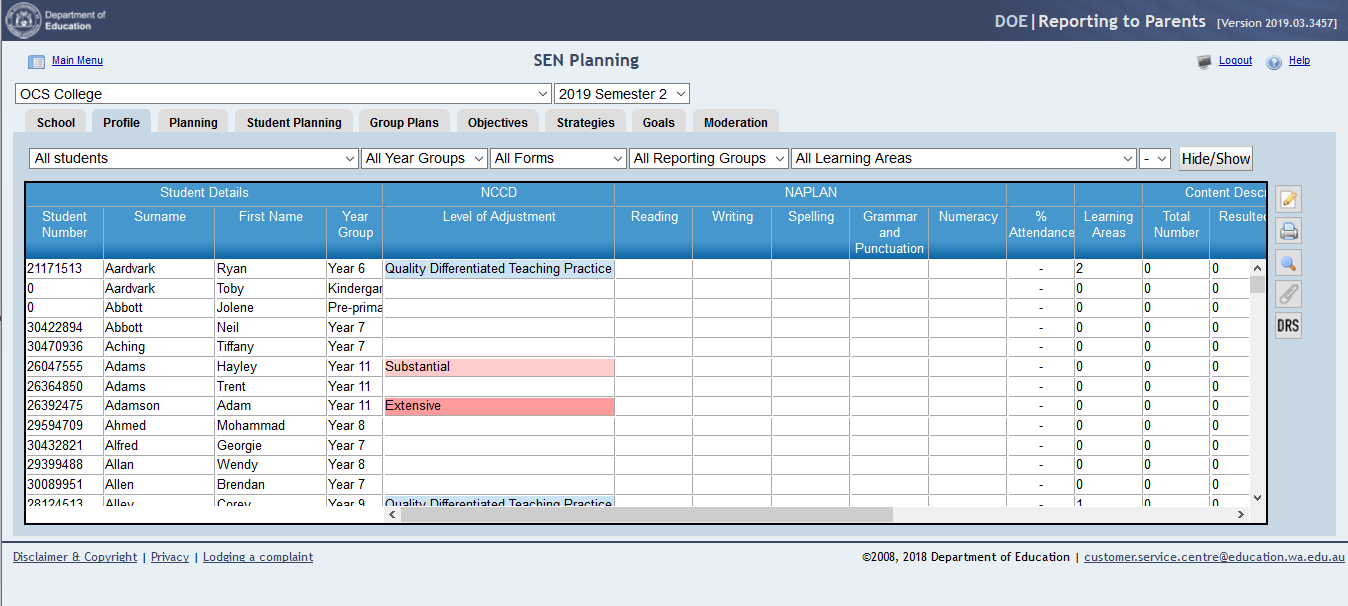Click the horizontal scrollbar under the table
This screenshot has height=606, width=1348.
coord(640,514)
